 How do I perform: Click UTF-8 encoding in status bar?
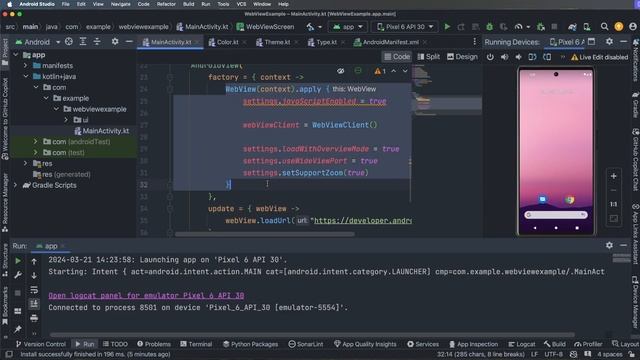pos(553,354)
